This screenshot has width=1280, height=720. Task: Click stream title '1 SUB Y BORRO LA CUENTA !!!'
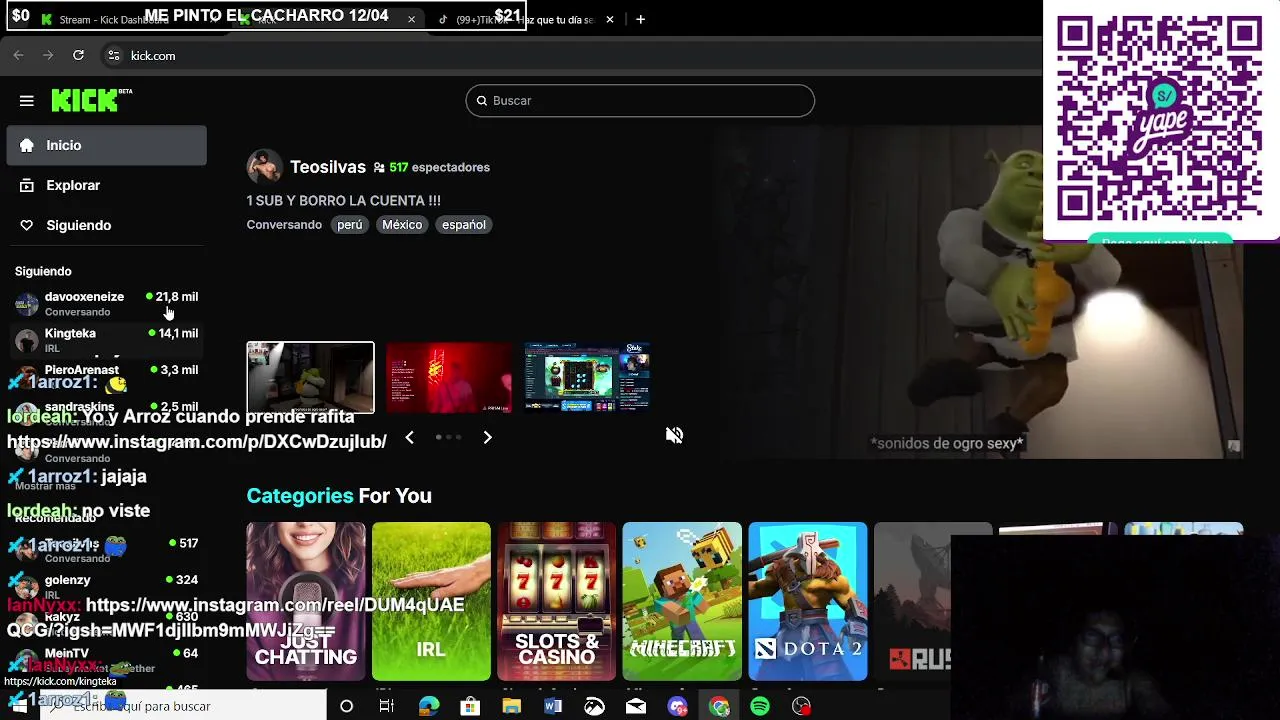pyautogui.click(x=344, y=201)
